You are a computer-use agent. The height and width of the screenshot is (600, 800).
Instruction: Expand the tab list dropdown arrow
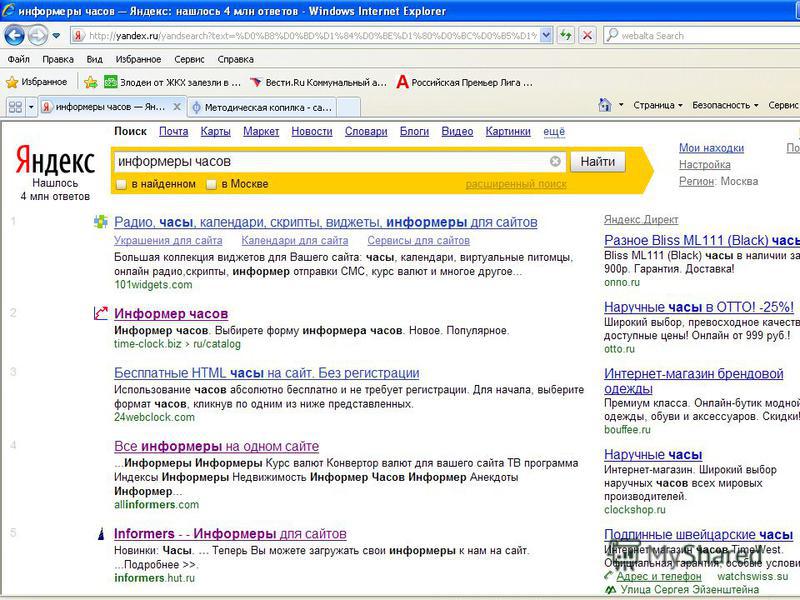31,107
